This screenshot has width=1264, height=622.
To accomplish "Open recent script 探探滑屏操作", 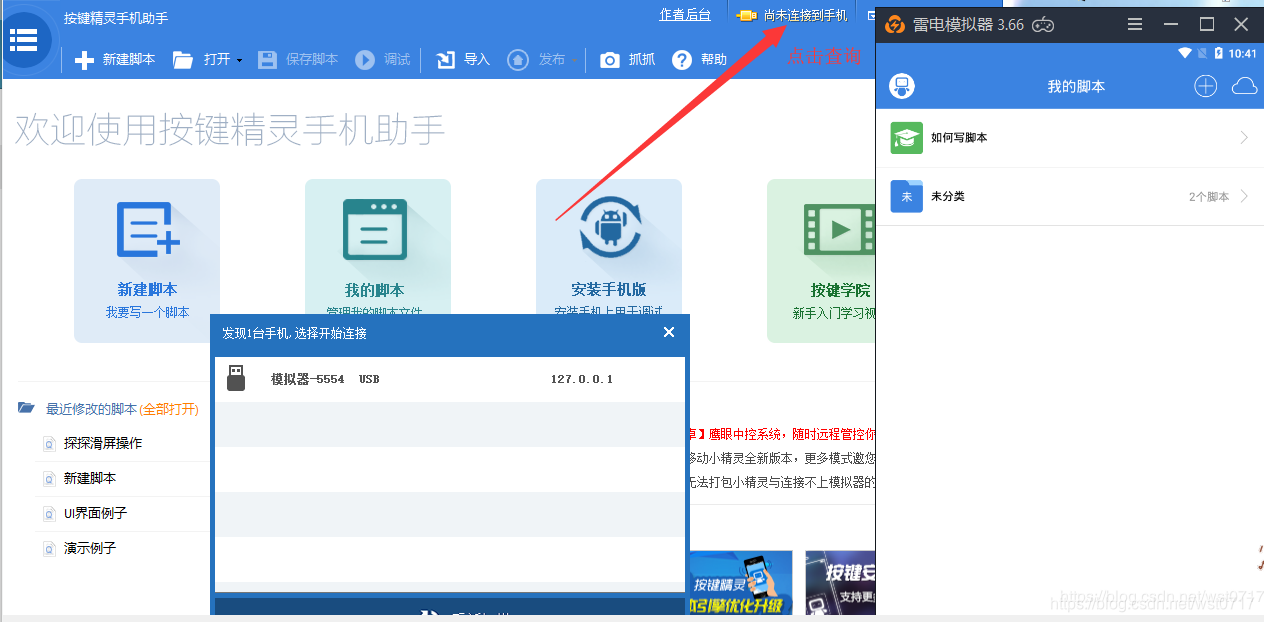I will tap(103, 443).
